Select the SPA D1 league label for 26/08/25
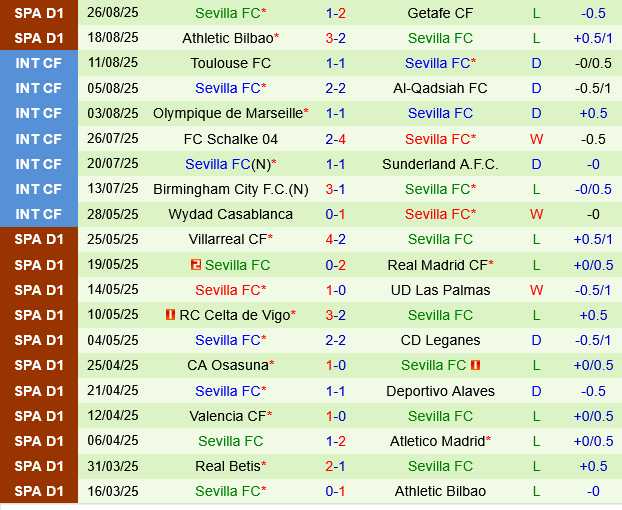 (x=39, y=13)
